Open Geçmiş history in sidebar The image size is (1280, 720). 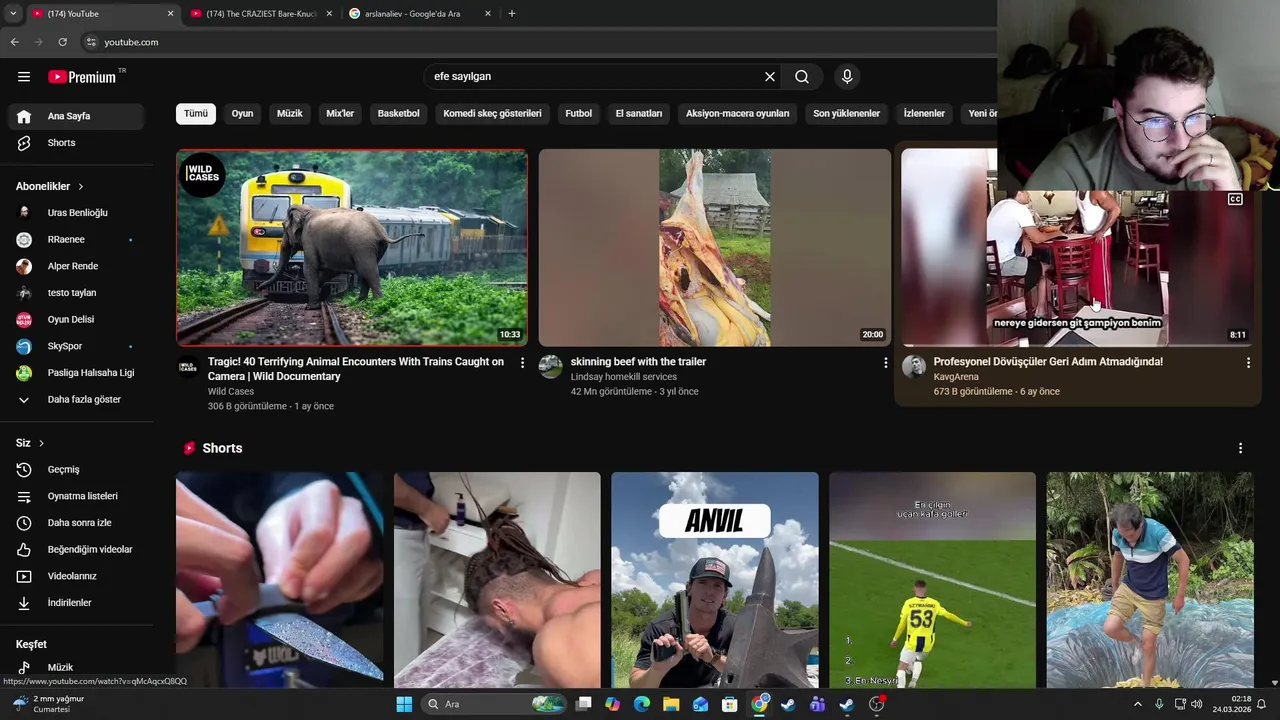tap(76, 470)
